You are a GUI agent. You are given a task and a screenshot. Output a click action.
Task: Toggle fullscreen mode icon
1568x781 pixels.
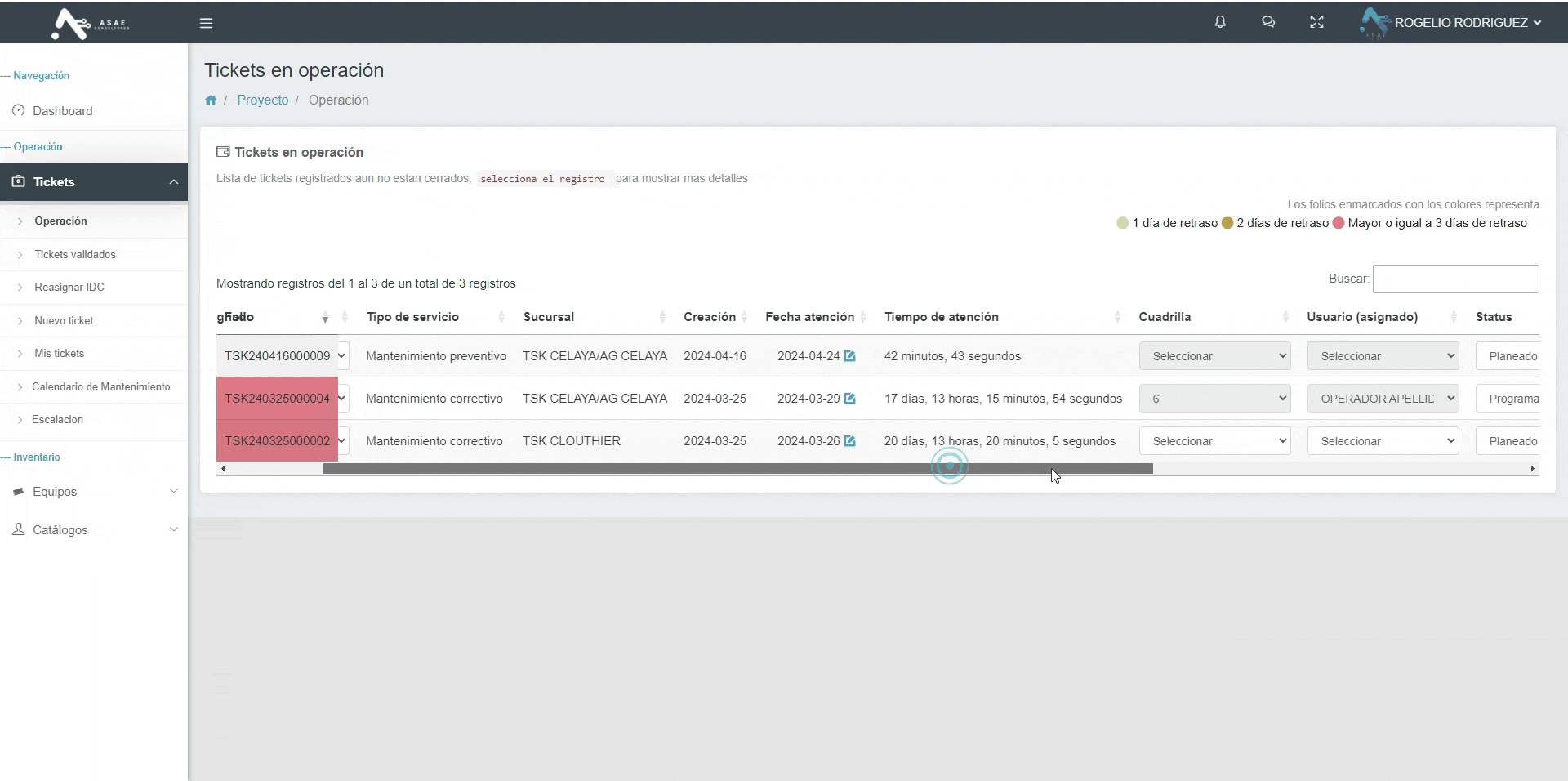[x=1316, y=22]
